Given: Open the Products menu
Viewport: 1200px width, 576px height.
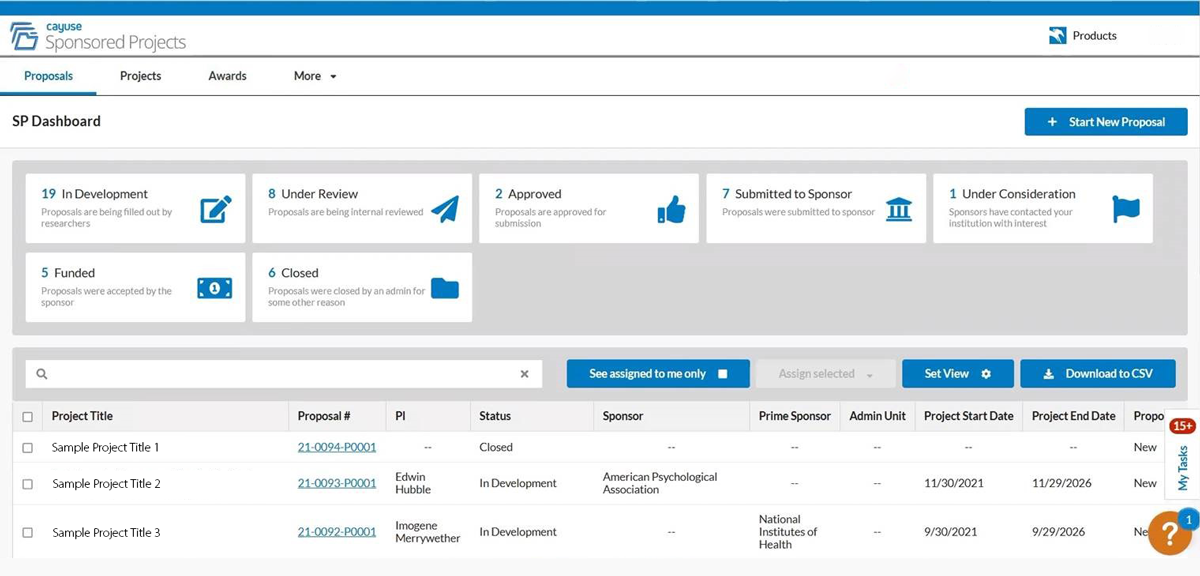Looking at the screenshot, I should (1083, 36).
